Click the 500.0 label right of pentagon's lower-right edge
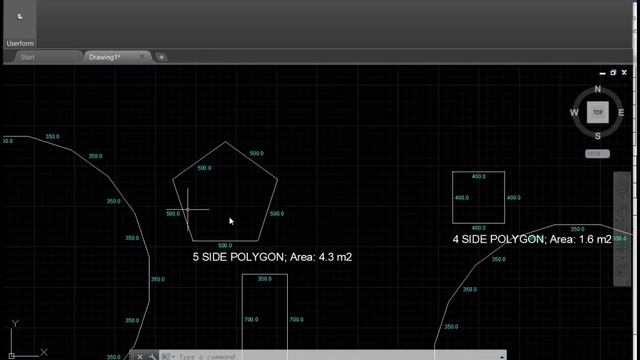This screenshot has height=360, width=640. [277, 213]
